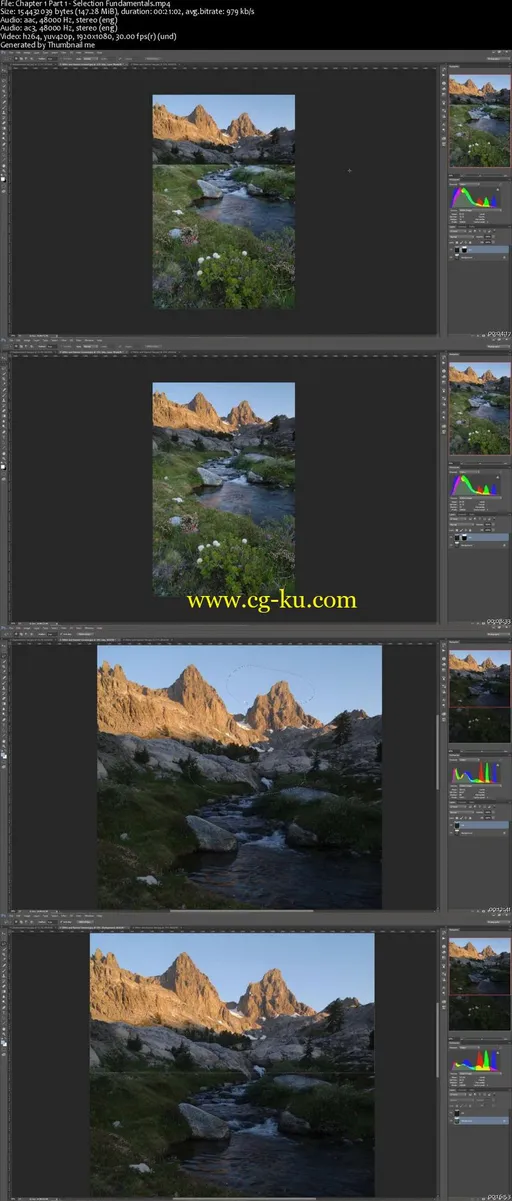
Task: Click the Navigator preview thumbnail in the fourth frame
Action: pyautogui.click(x=479, y=985)
